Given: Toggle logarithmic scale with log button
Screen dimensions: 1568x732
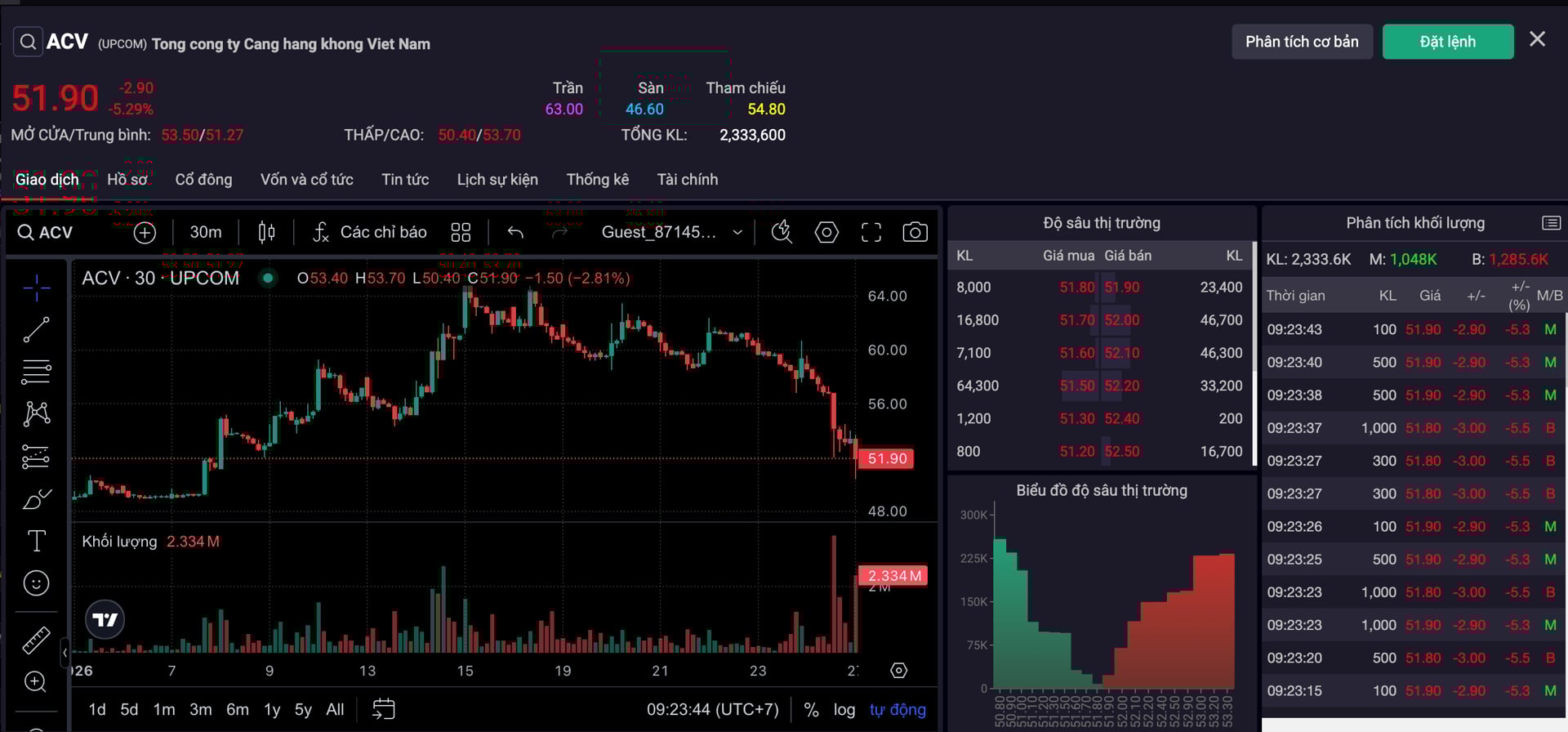Looking at the screenshot, I should 844,709.
